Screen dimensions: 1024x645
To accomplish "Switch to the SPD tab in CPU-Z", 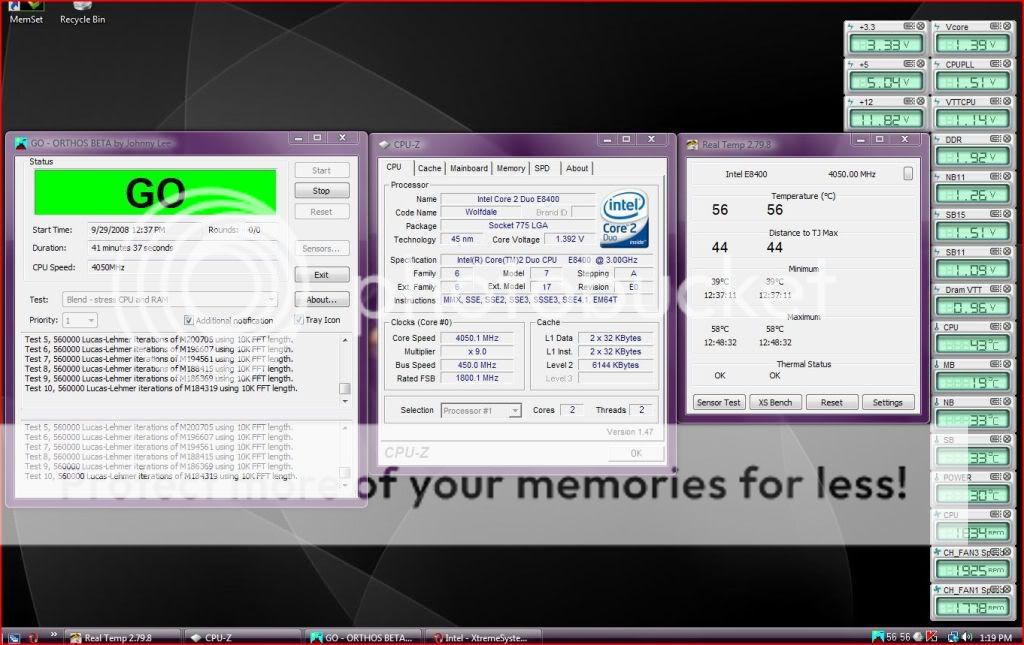I will (542, 168).
